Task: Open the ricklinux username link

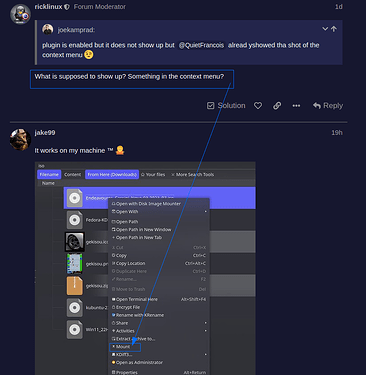Action: click(48, 7)
